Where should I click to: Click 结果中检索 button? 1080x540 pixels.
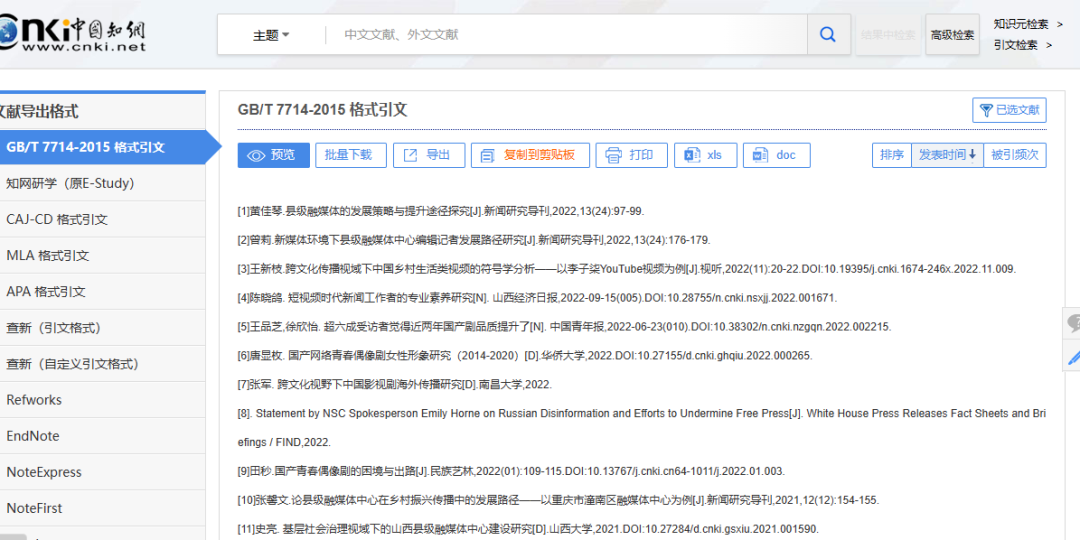(888, 34)
